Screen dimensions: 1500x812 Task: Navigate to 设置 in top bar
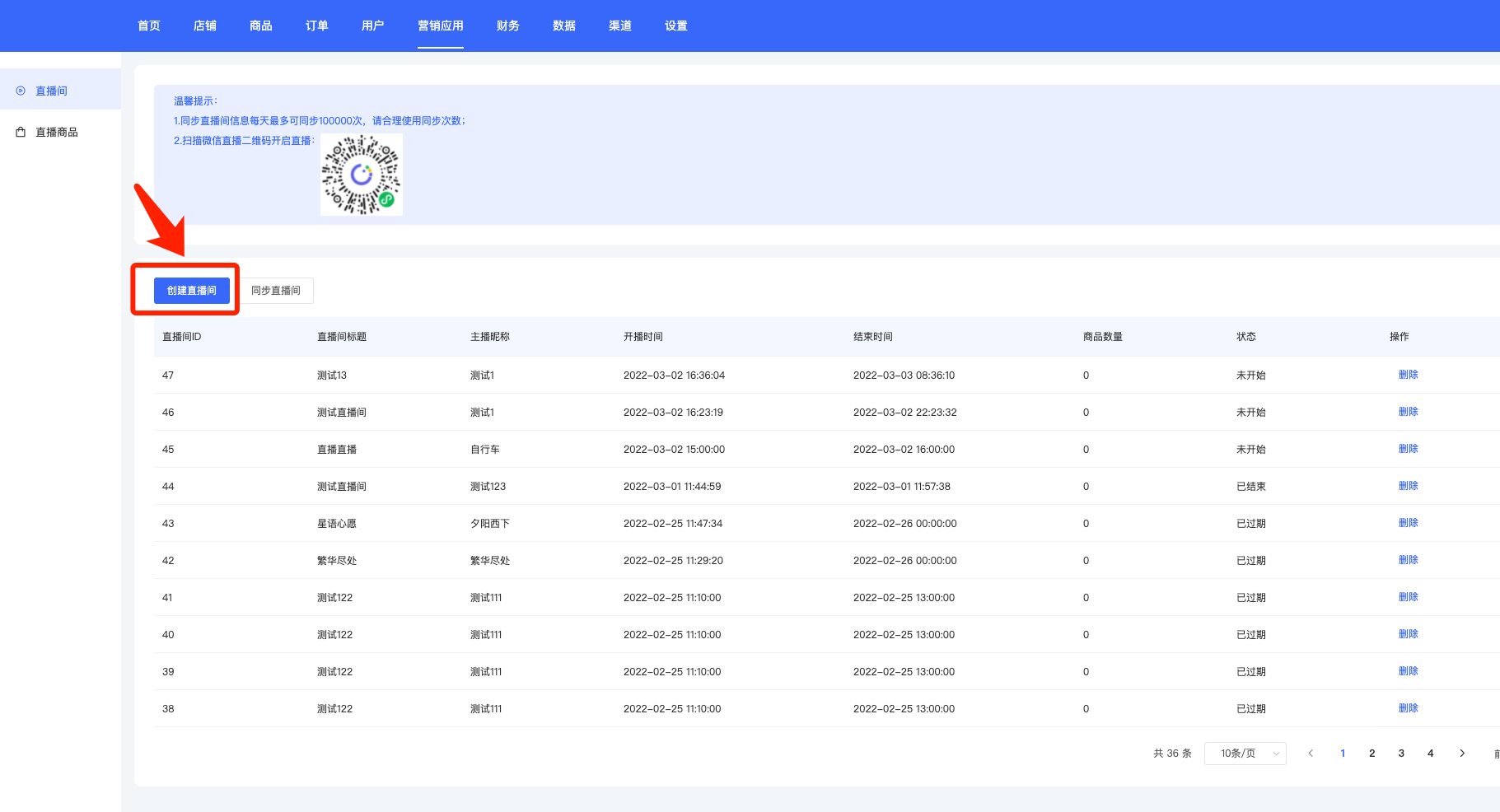(675, 26)
